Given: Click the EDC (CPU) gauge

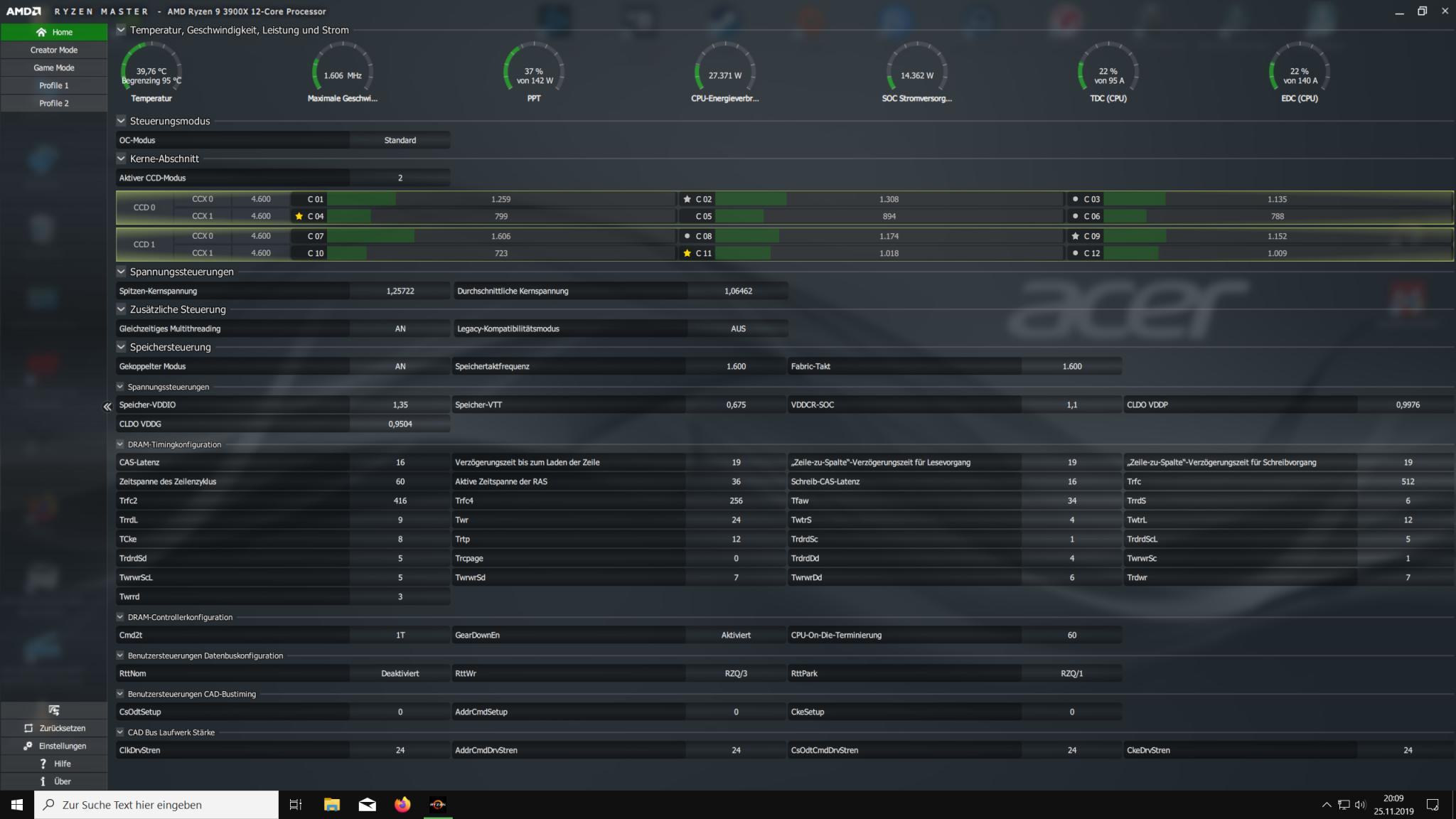Looking at the screenshot, I should coord(1299,72).
